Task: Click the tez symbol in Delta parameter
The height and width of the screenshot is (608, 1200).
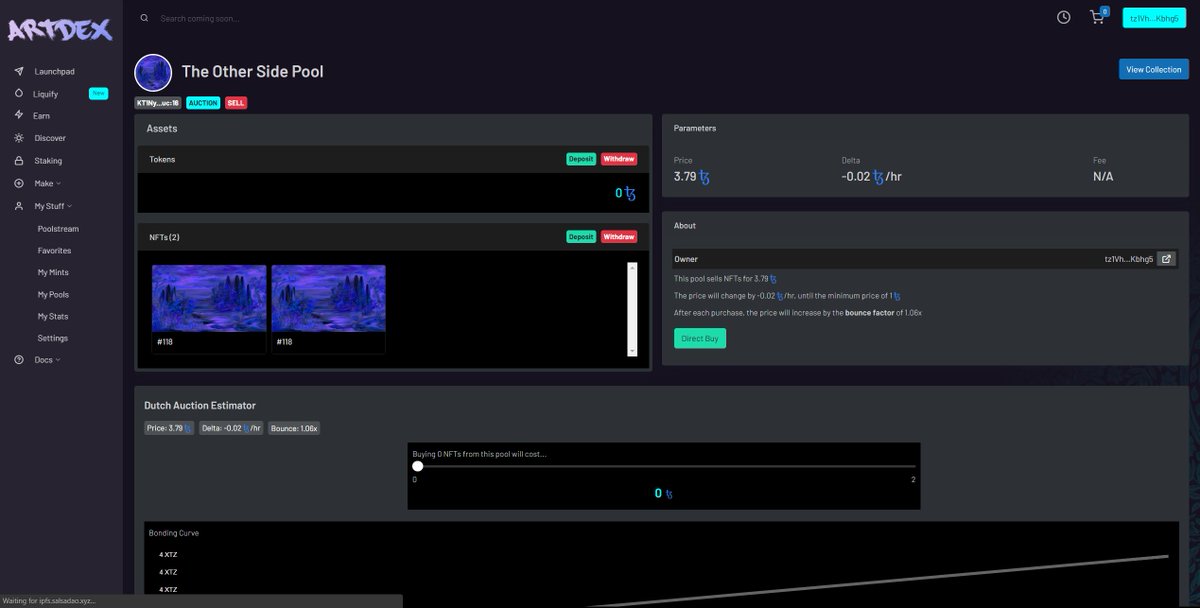Action: click(x=878, y=177)
